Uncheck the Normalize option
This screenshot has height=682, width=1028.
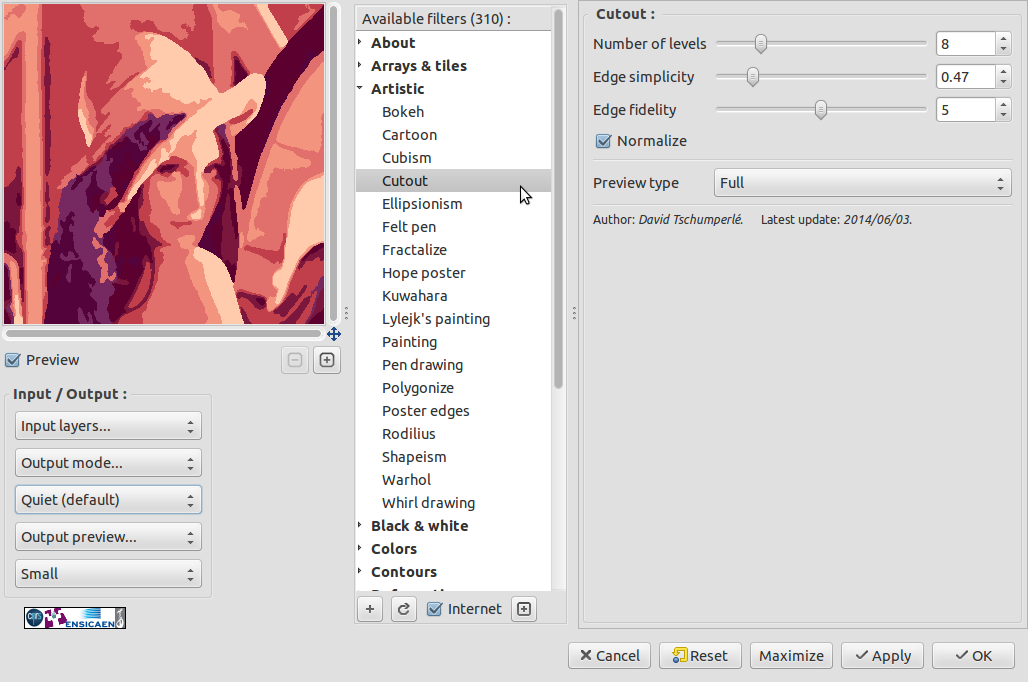[x=603, y=141]
